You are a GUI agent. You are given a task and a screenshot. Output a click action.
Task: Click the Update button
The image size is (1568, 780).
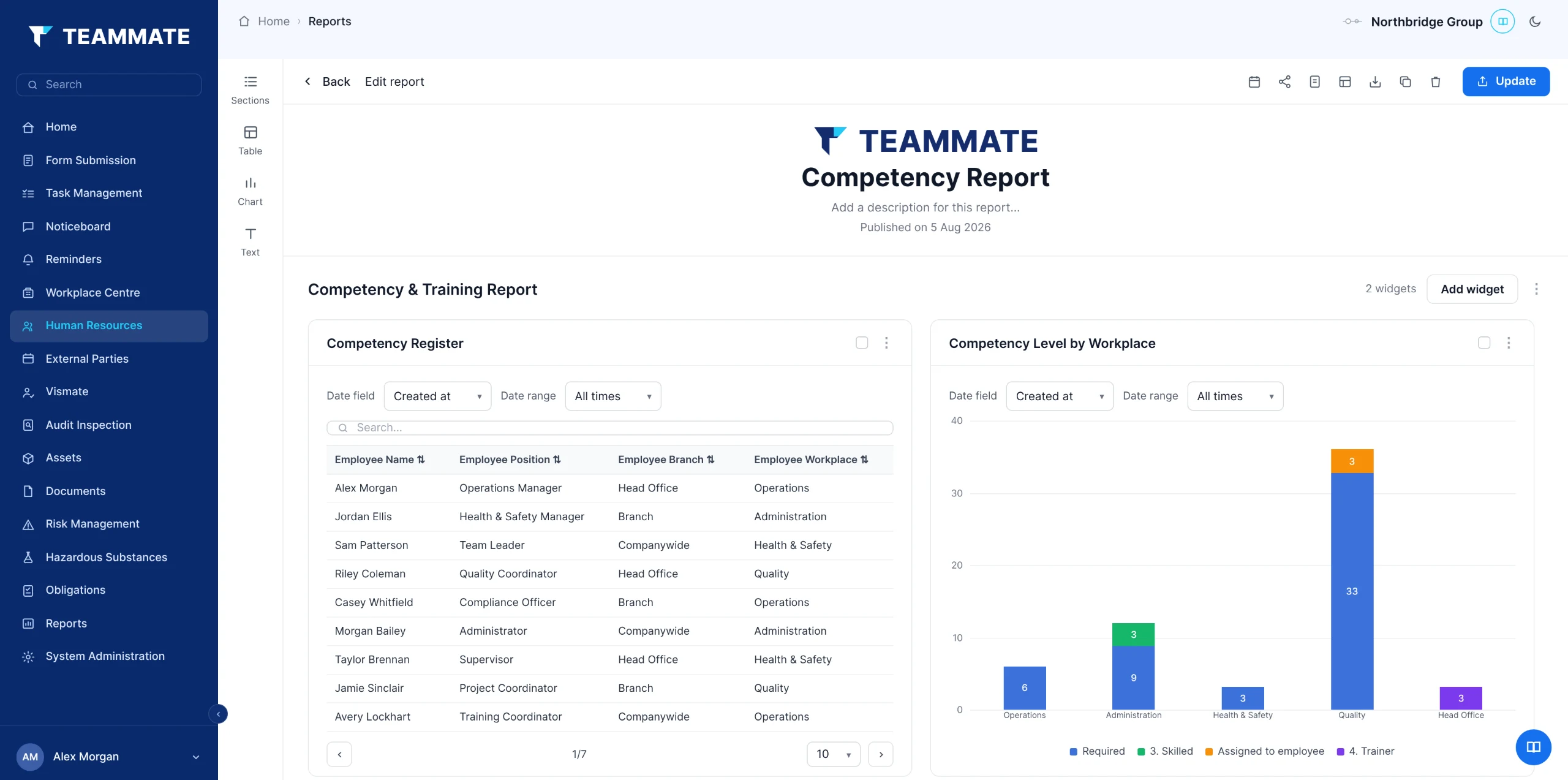pyautogui.click(x=1506, y=81)
